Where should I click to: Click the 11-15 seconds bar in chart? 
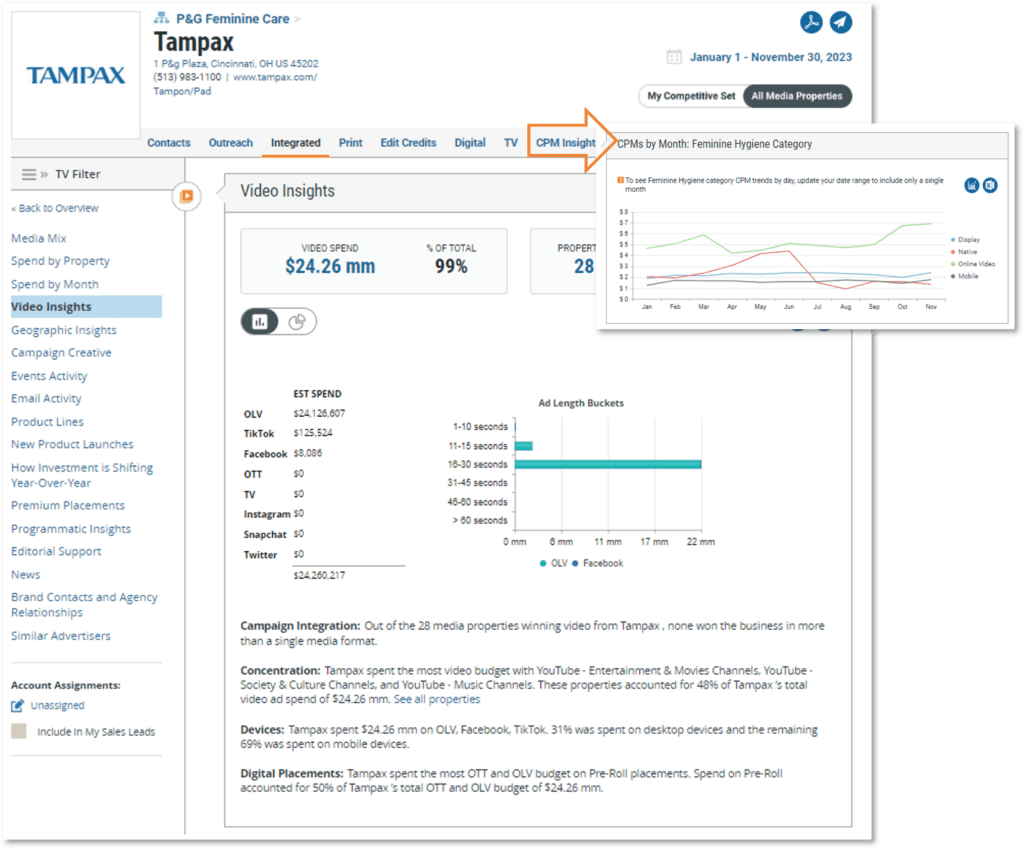tap(524, 446)
